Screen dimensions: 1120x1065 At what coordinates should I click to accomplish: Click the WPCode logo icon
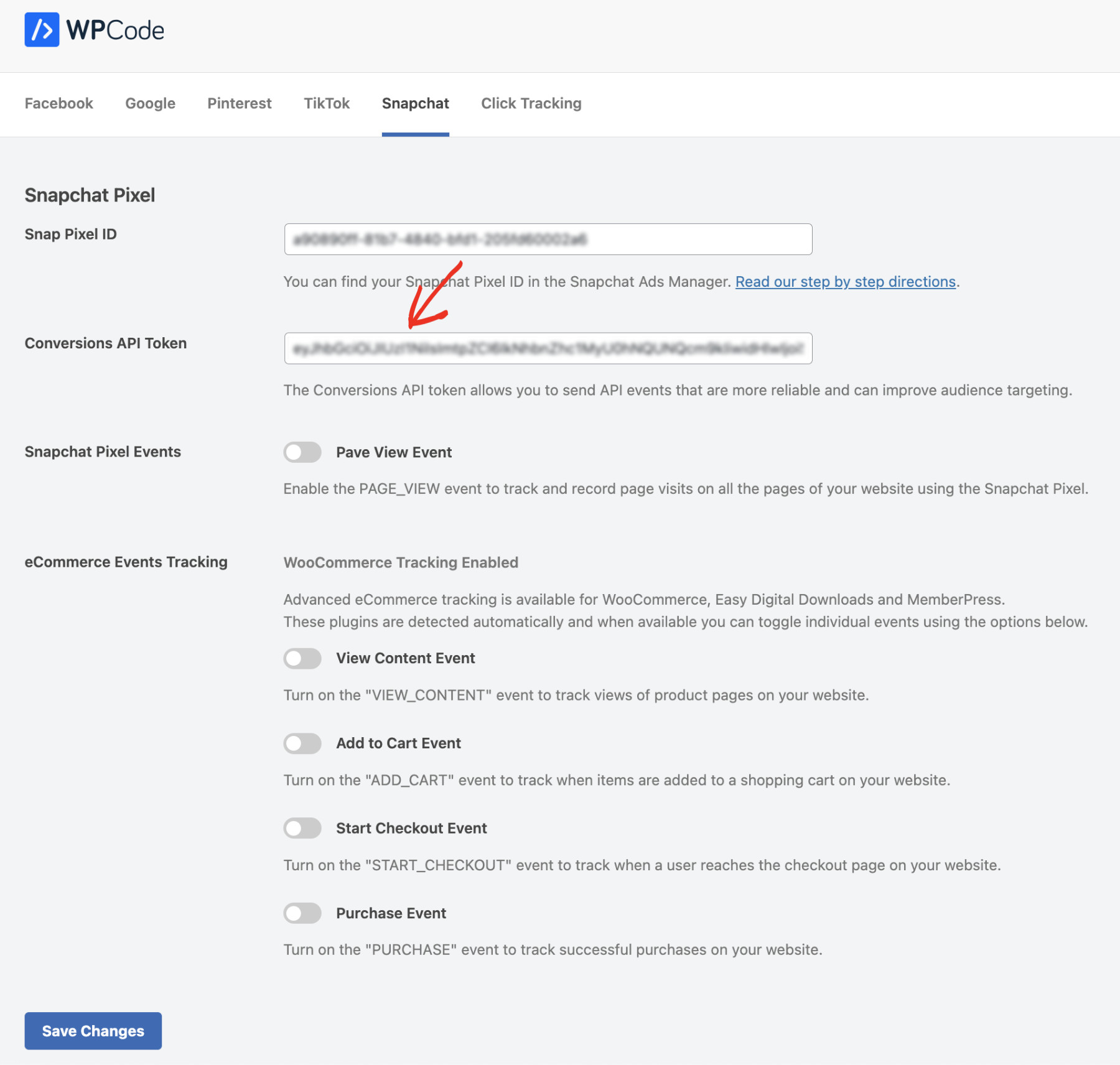[42, 30]
